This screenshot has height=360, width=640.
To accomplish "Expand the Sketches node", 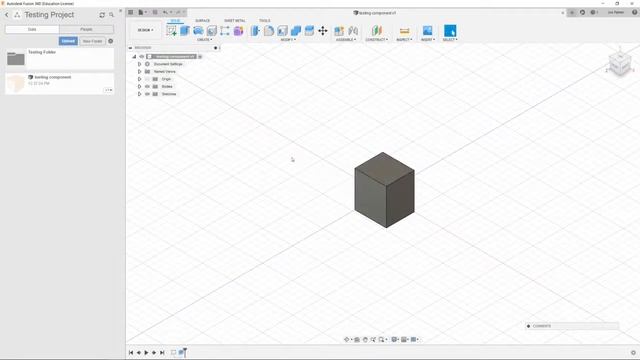I will coord(140,94).
